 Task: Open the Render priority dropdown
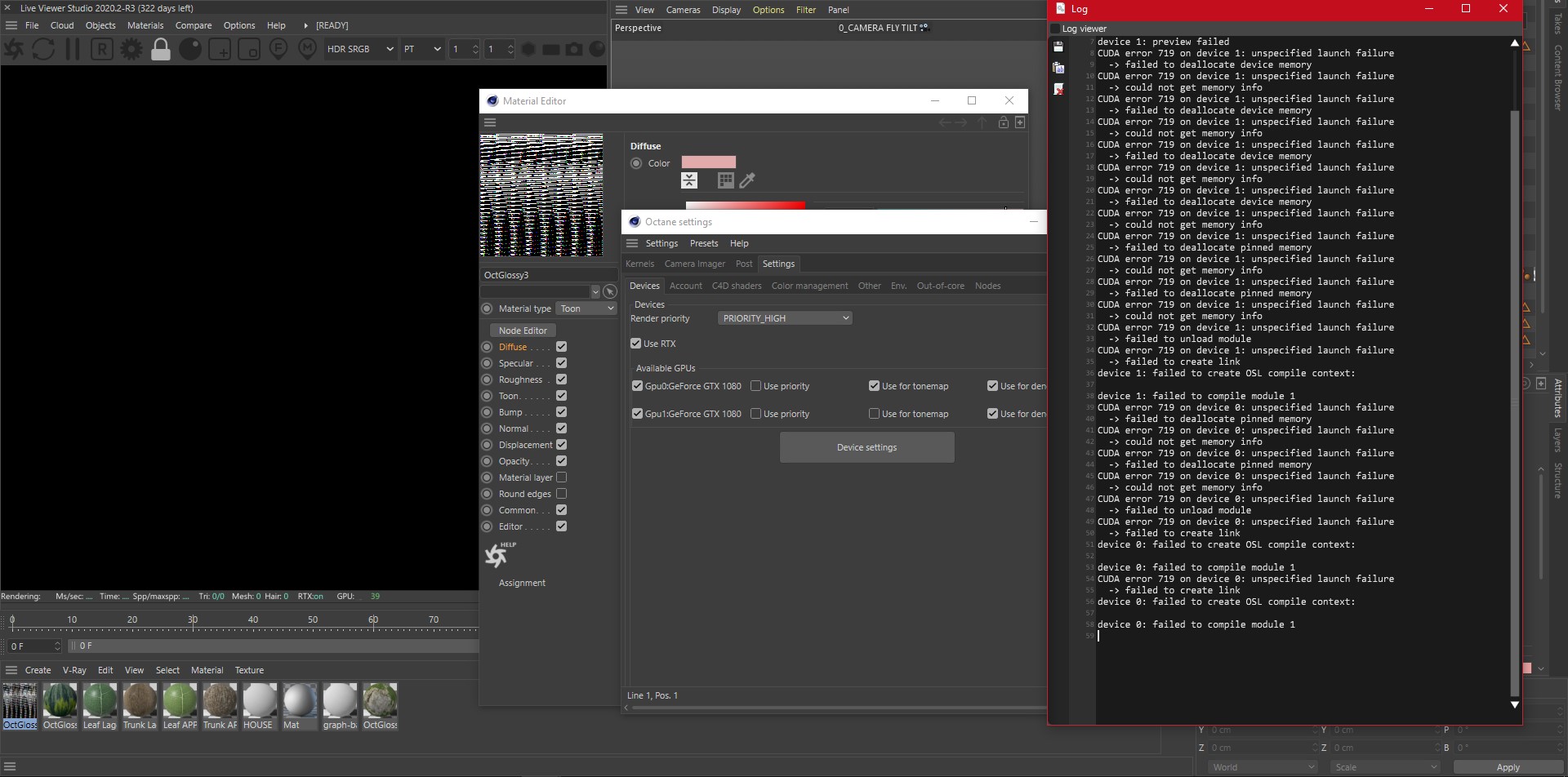point(785,318)
